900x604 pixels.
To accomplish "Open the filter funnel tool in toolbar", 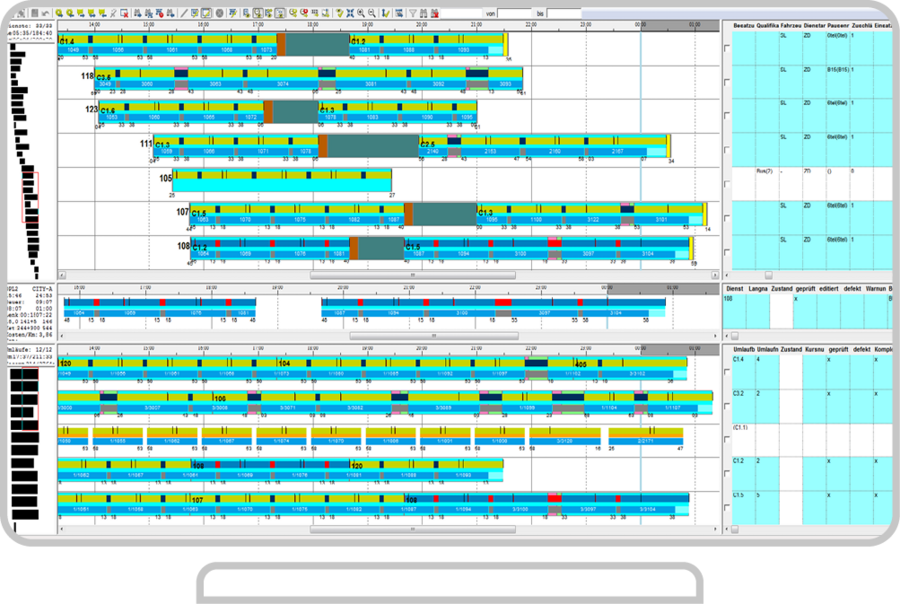I will [412, 13].
